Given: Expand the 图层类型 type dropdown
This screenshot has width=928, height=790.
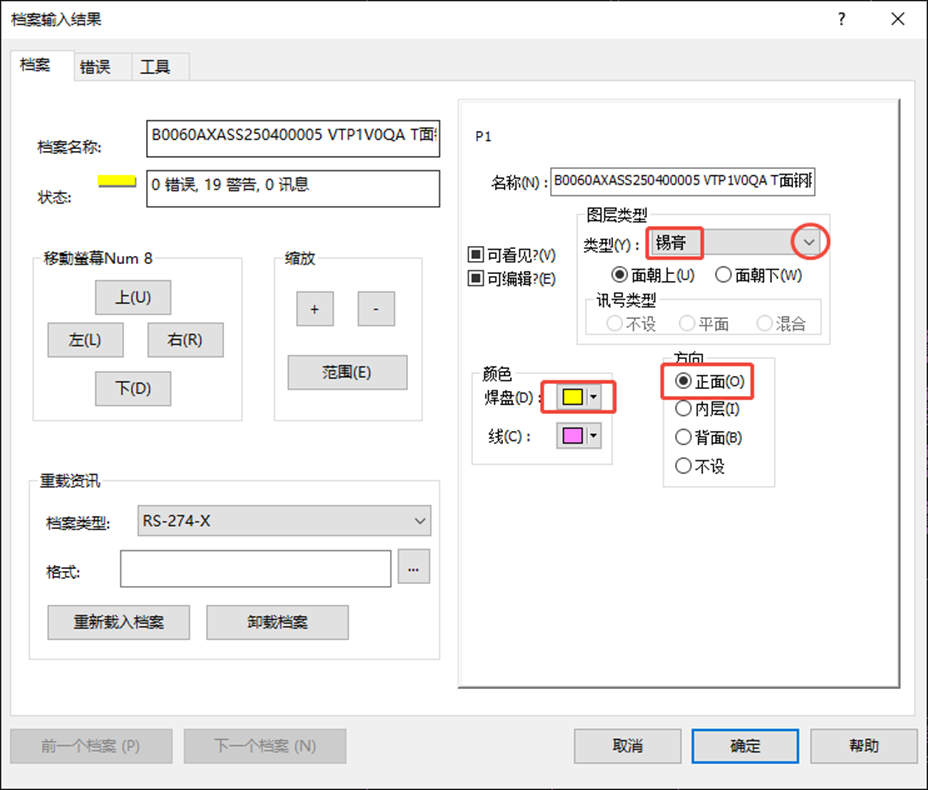Looking at the screenshot, I should pyautogui.click(x=810, y=242).
